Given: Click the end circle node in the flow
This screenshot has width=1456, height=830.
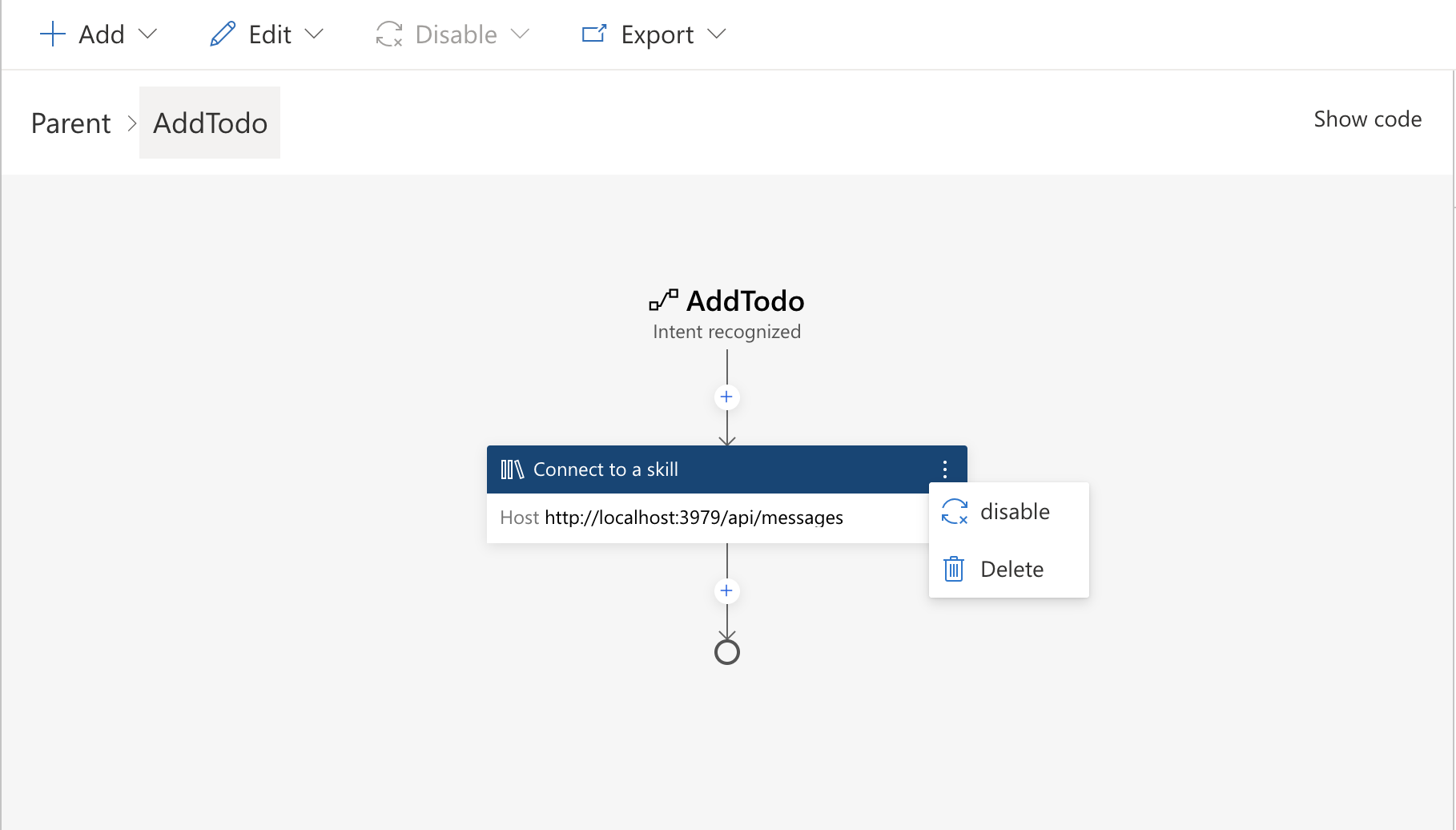Looking at the screenshot, I should [726, 651].
